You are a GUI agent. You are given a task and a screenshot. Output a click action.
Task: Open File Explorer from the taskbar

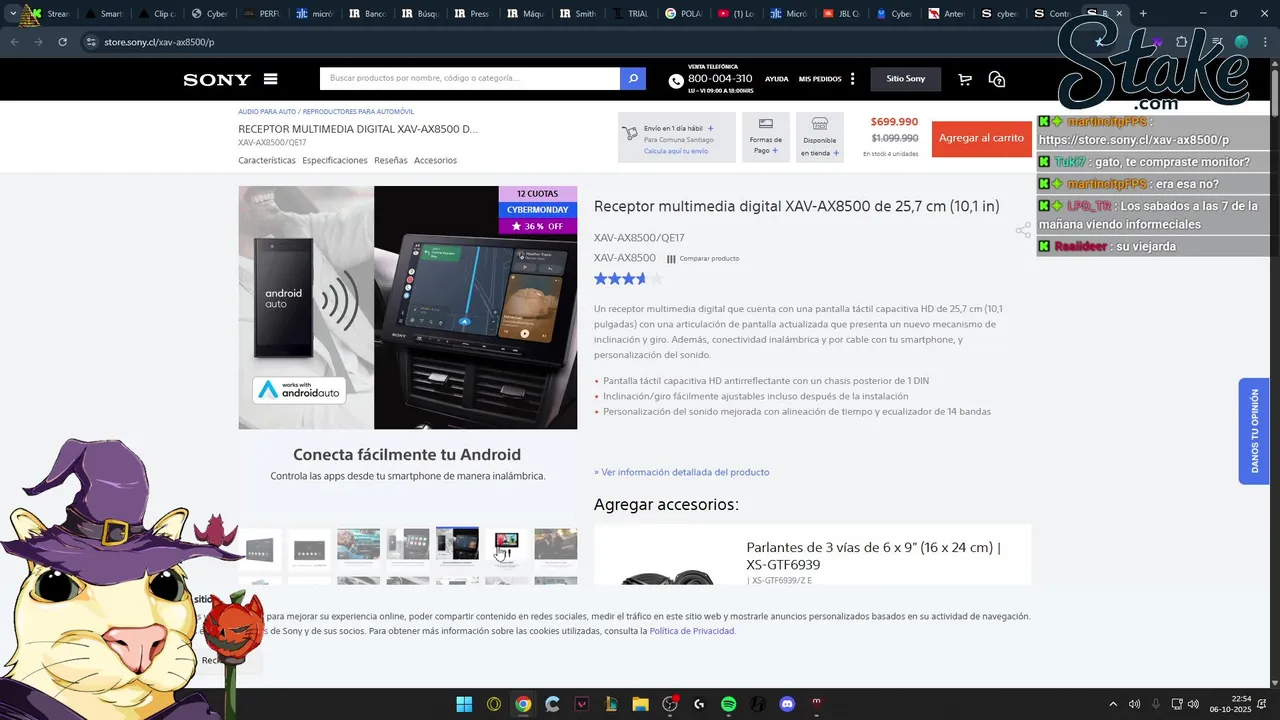point(640,704)
